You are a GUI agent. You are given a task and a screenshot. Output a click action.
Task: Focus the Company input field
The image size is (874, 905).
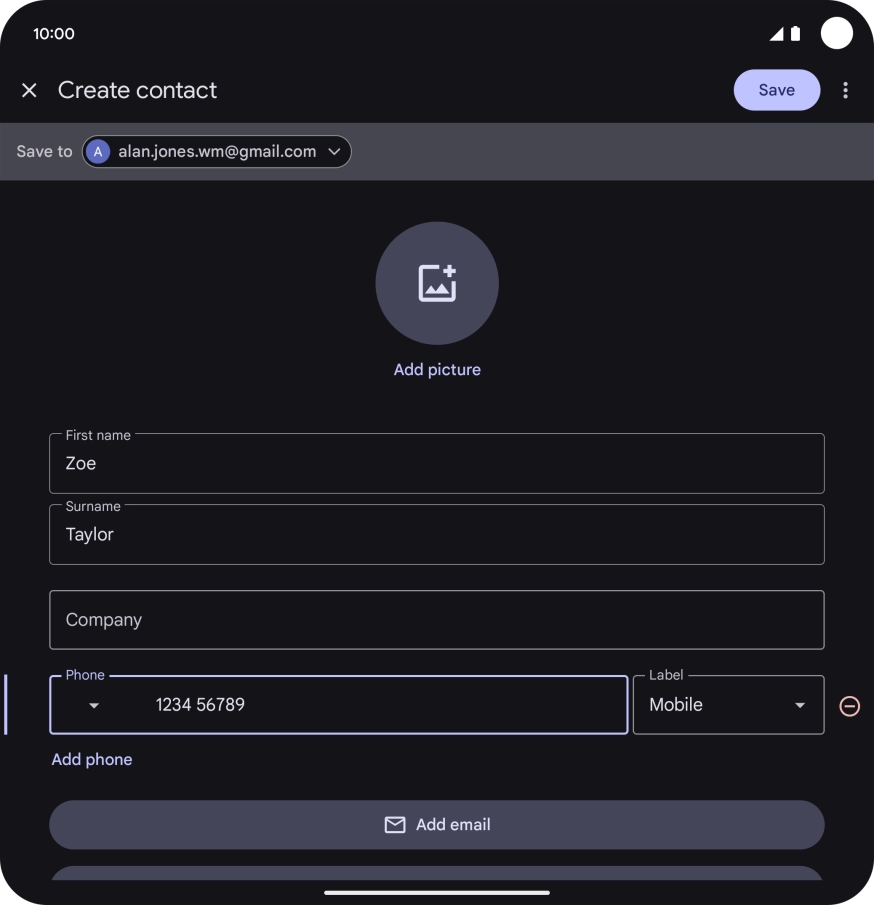pos(437,620)
